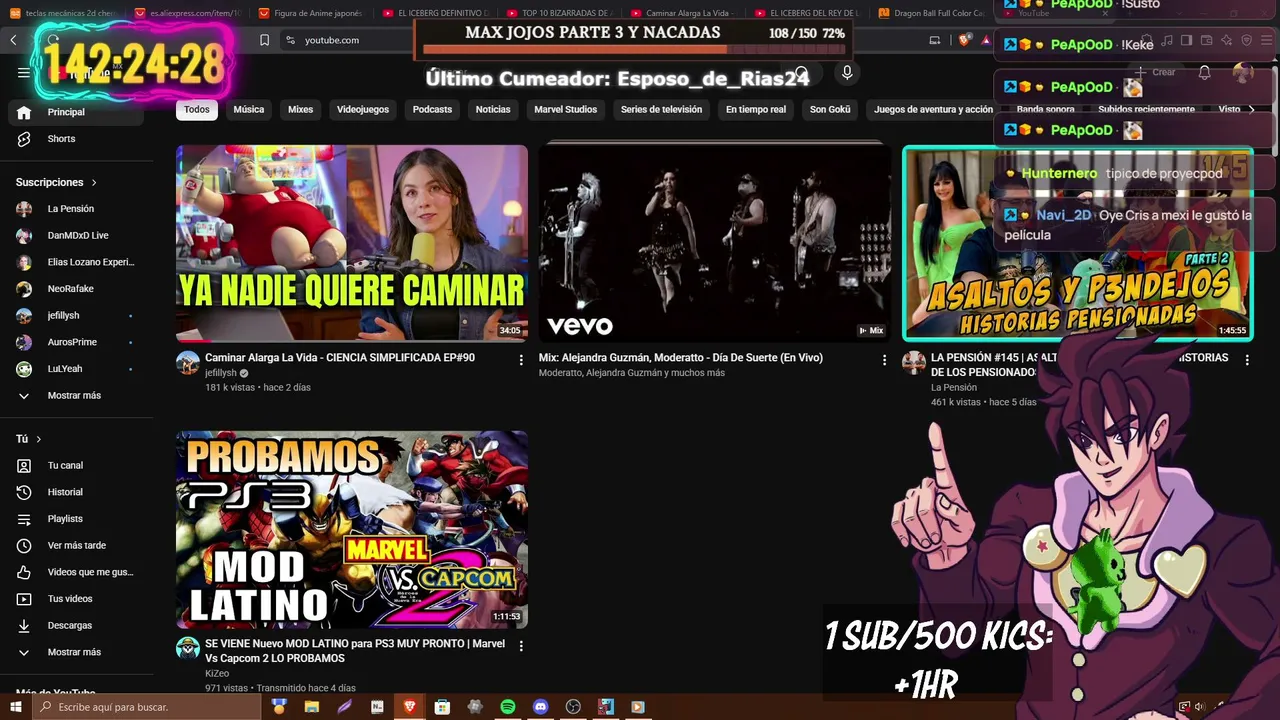1280x720 pixels.
Task: Switch to Dragon Ball Full Color browser tab
Action: (932, 13)
